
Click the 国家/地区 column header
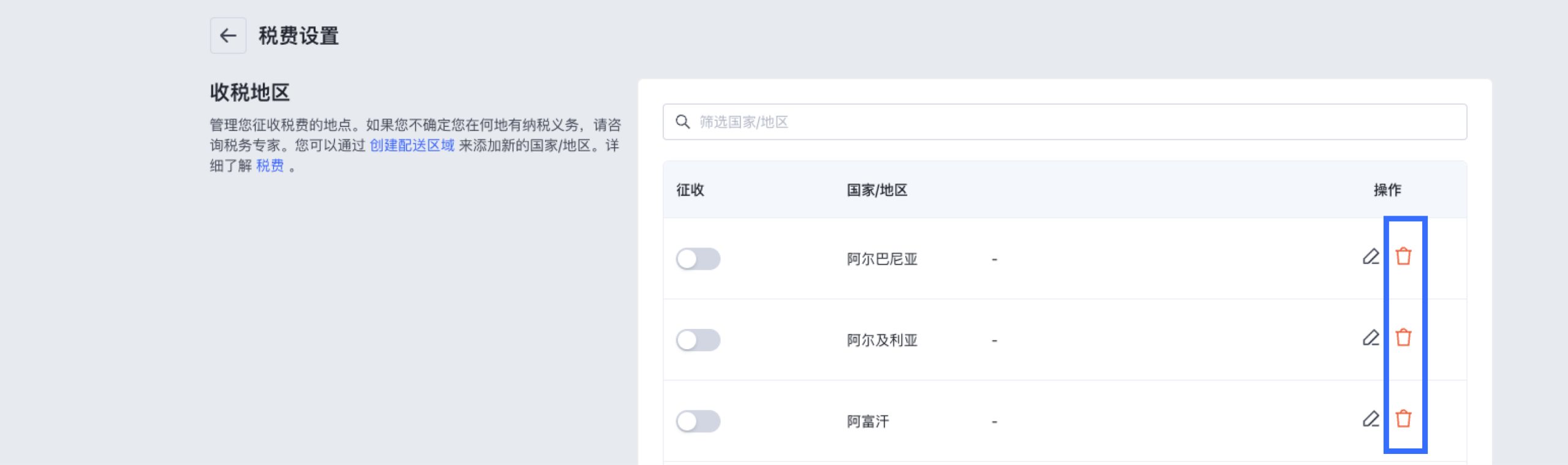(876, 191)
